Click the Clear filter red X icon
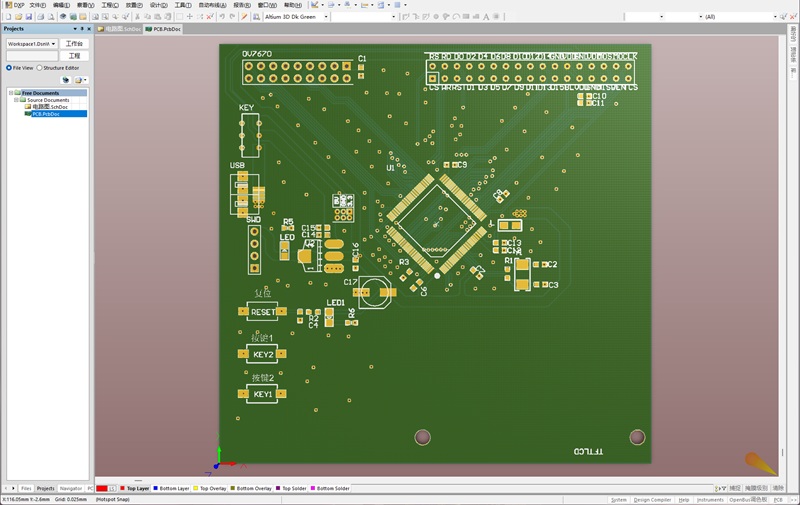Screen dimensions: 800x505 [x=209, y=17]
